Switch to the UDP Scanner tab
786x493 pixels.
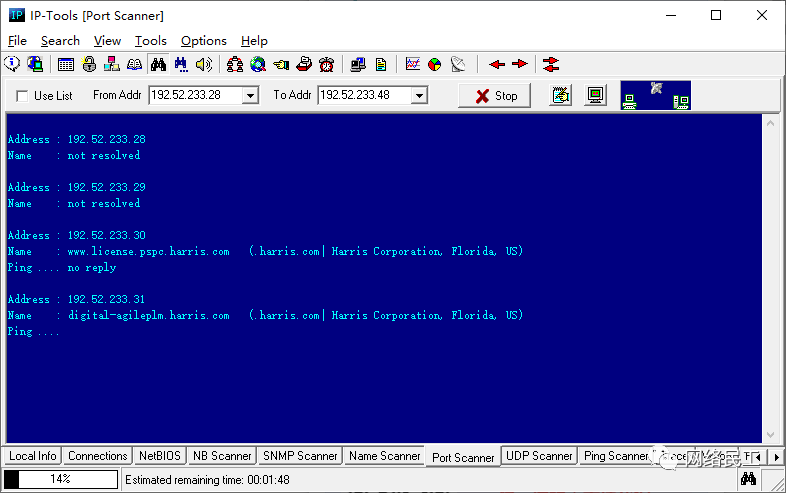pos(539,456)
